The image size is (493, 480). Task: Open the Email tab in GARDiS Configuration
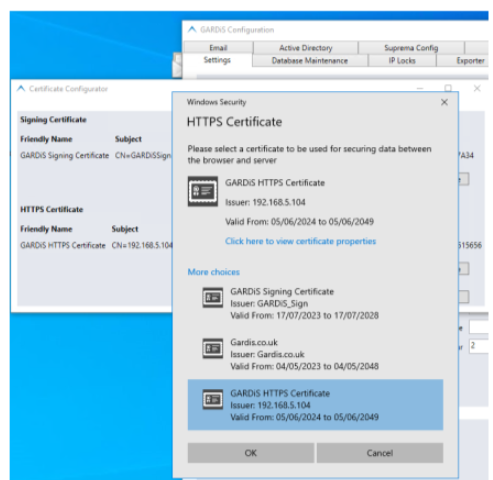(x=218, y=48)
